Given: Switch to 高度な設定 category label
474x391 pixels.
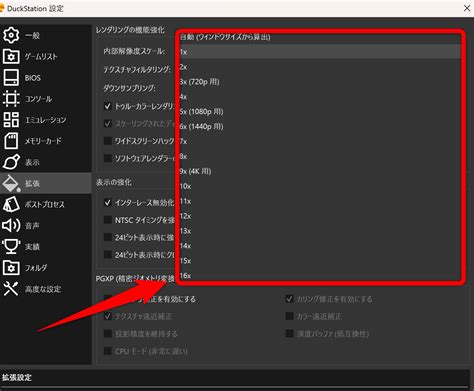Looking at the screenshot, I should (43, 289).
